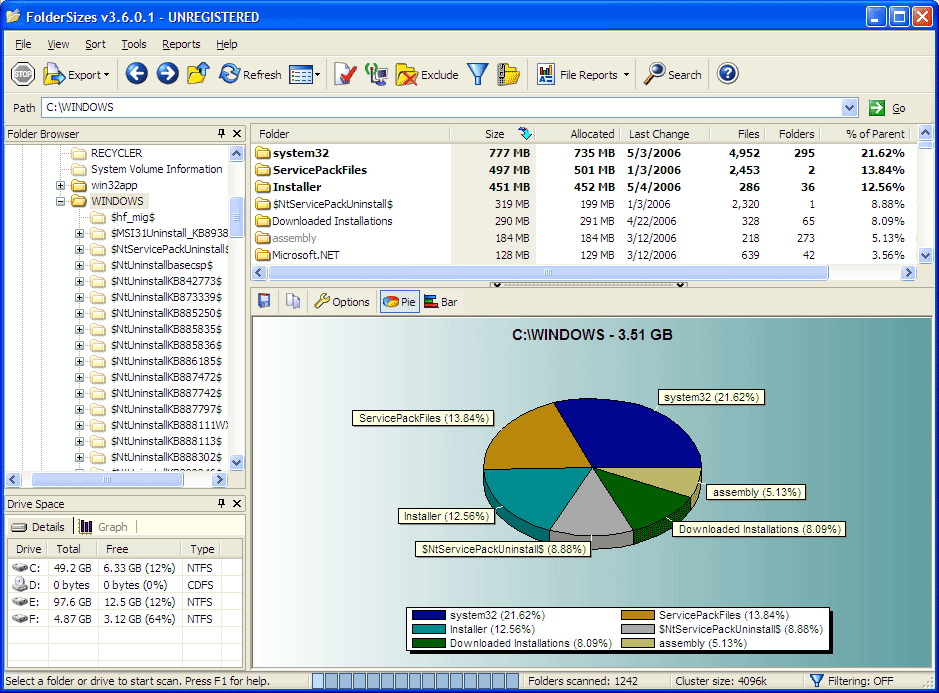Select $hf_mig$ in folder tree
939x693 pixels.
click(132, 217)
